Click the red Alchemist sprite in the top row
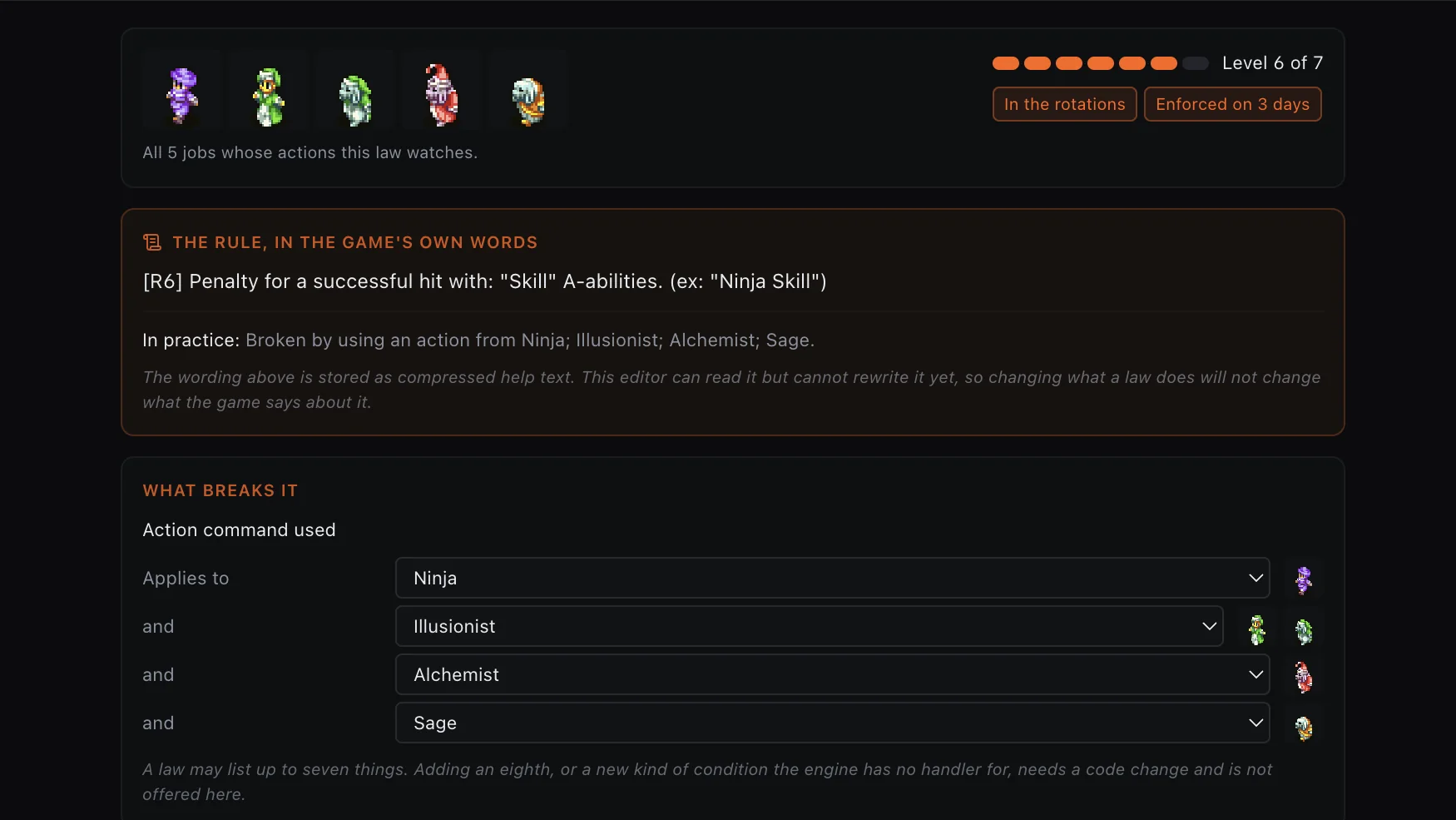 tap(442, 95)
